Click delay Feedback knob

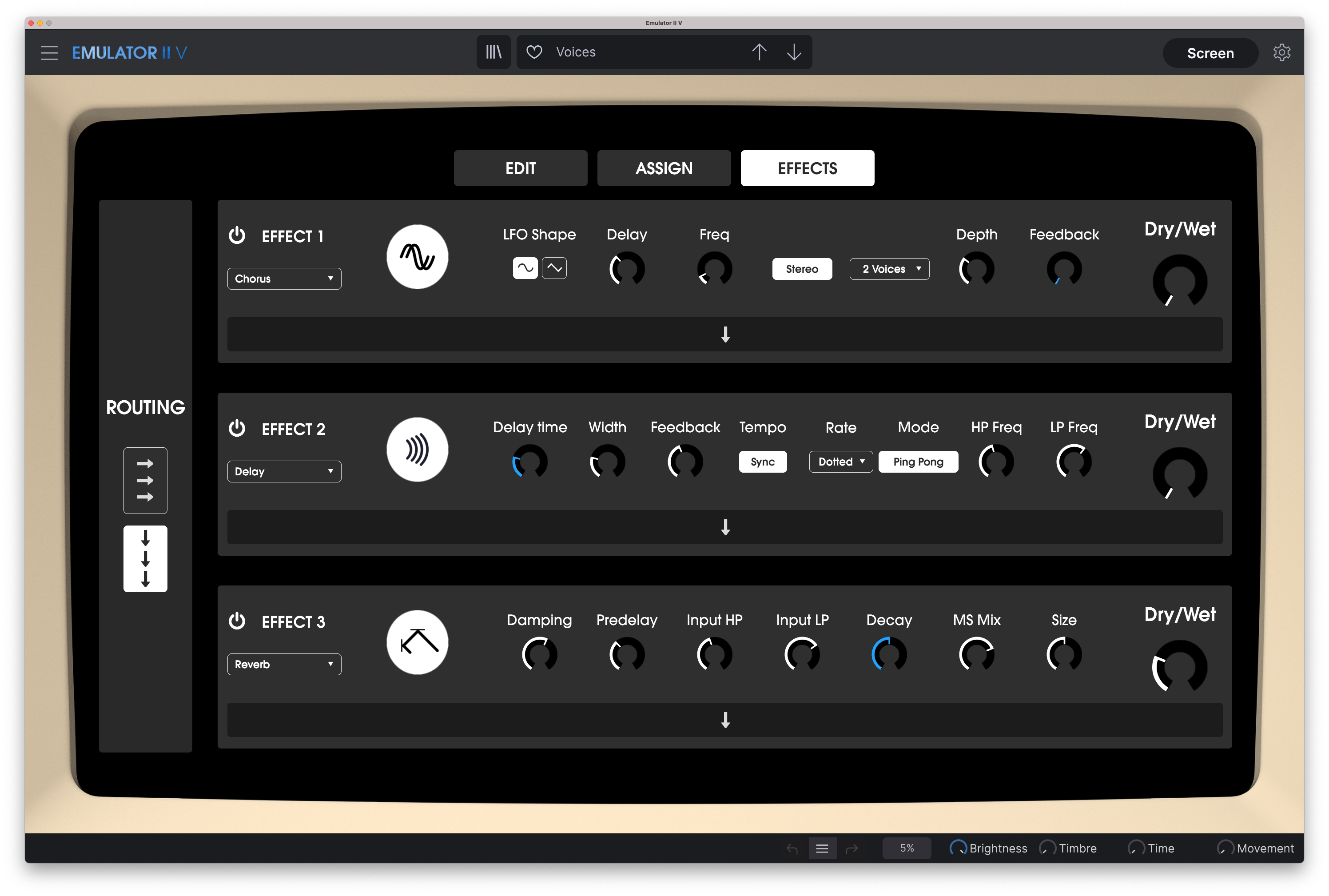coord(685,462)
